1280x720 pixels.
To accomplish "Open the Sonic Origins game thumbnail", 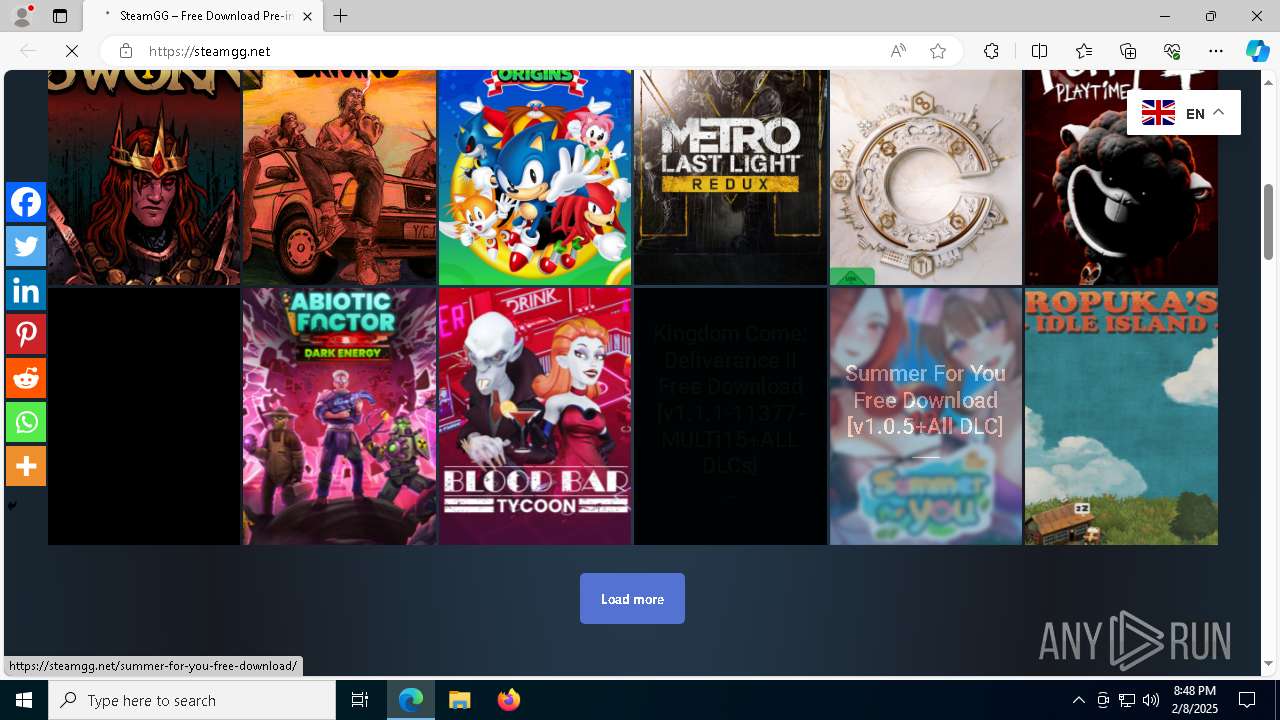I will 535,177.
